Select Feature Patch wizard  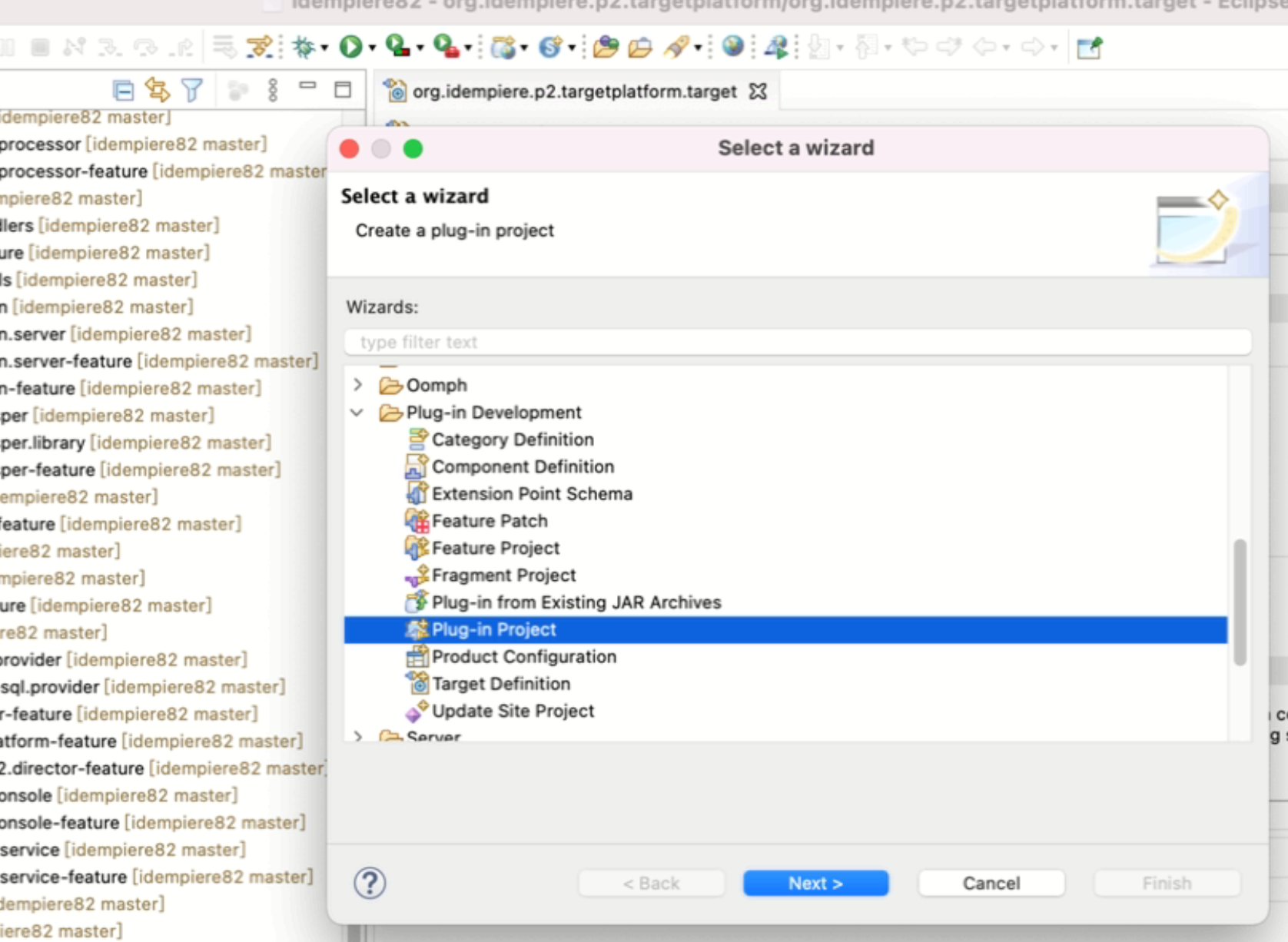click(476, 521)
